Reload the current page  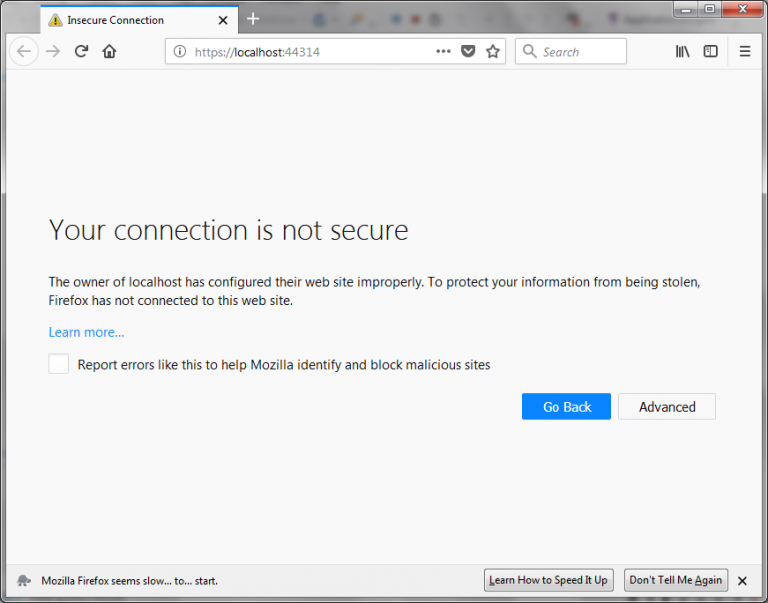click(82, 52)
